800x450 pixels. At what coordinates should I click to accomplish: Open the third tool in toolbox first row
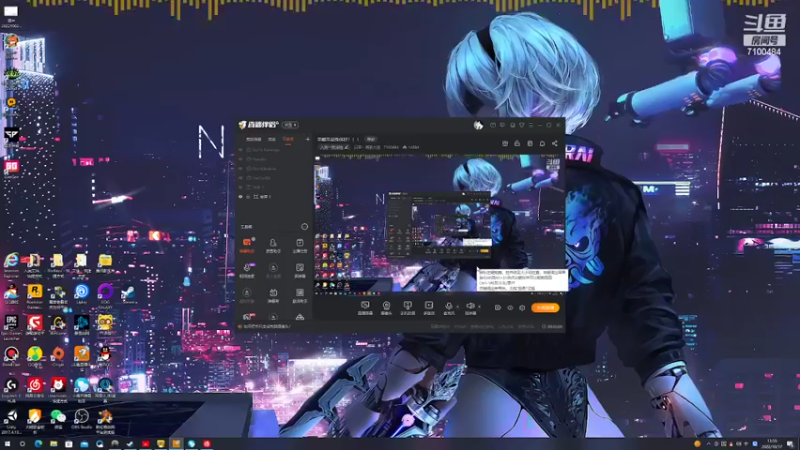[299, 244]
